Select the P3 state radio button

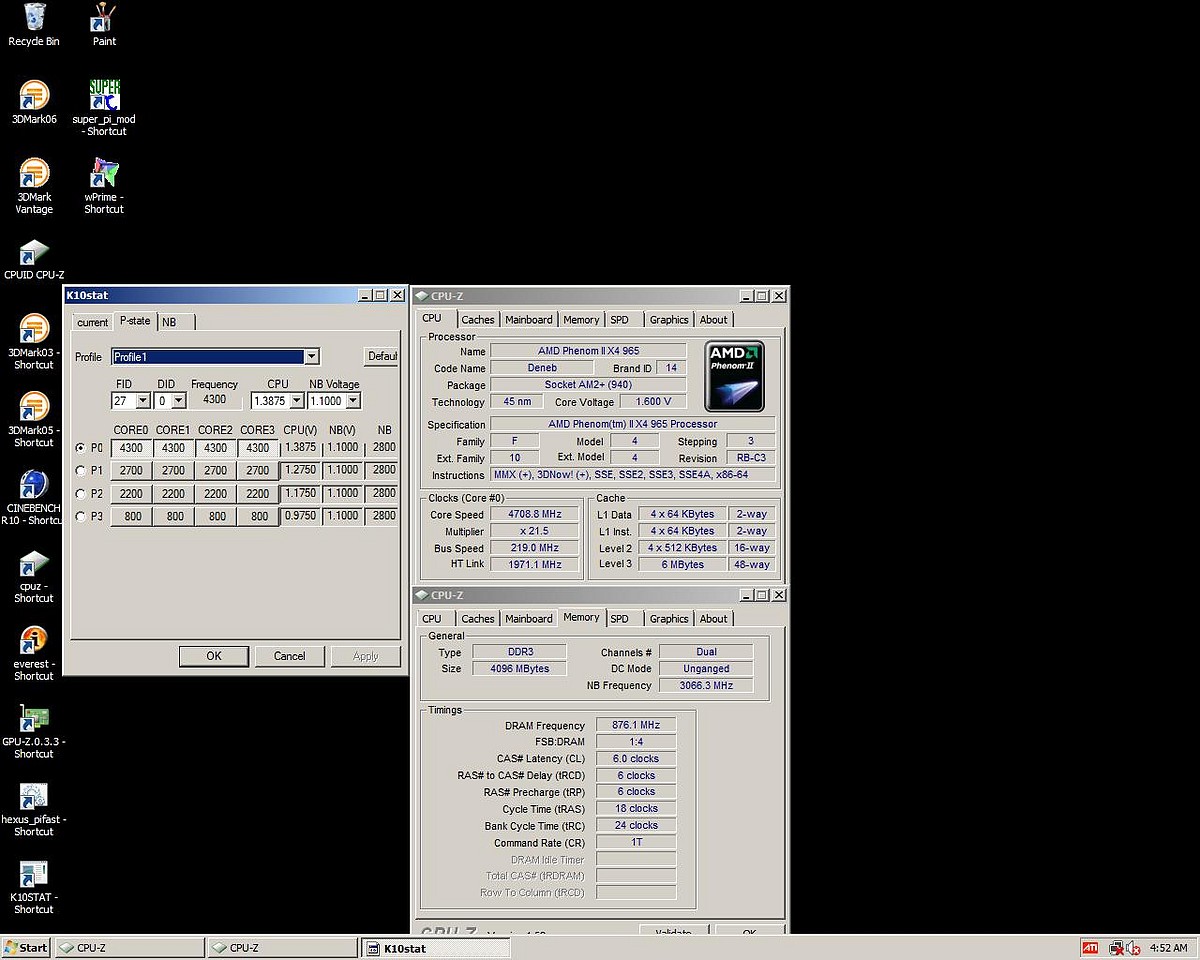click(x=81, y=516)
